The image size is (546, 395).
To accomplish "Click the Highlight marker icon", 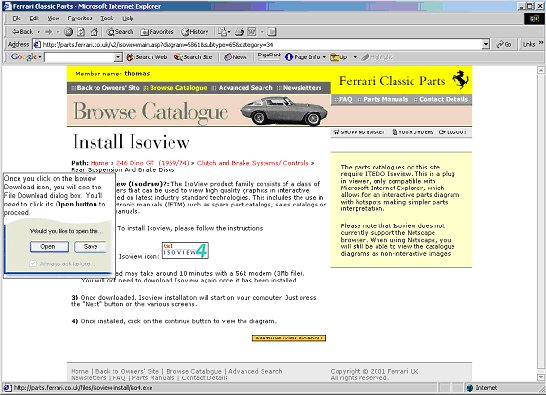I will pos(377,57).
